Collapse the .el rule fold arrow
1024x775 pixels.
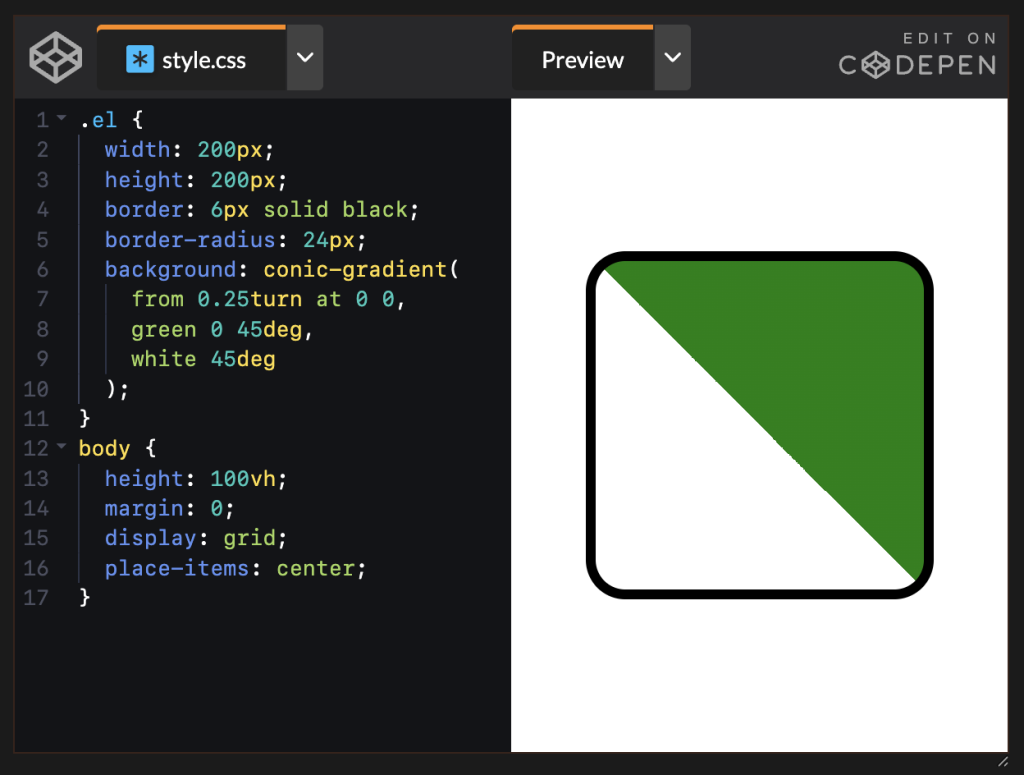click(x=61, y=118)
